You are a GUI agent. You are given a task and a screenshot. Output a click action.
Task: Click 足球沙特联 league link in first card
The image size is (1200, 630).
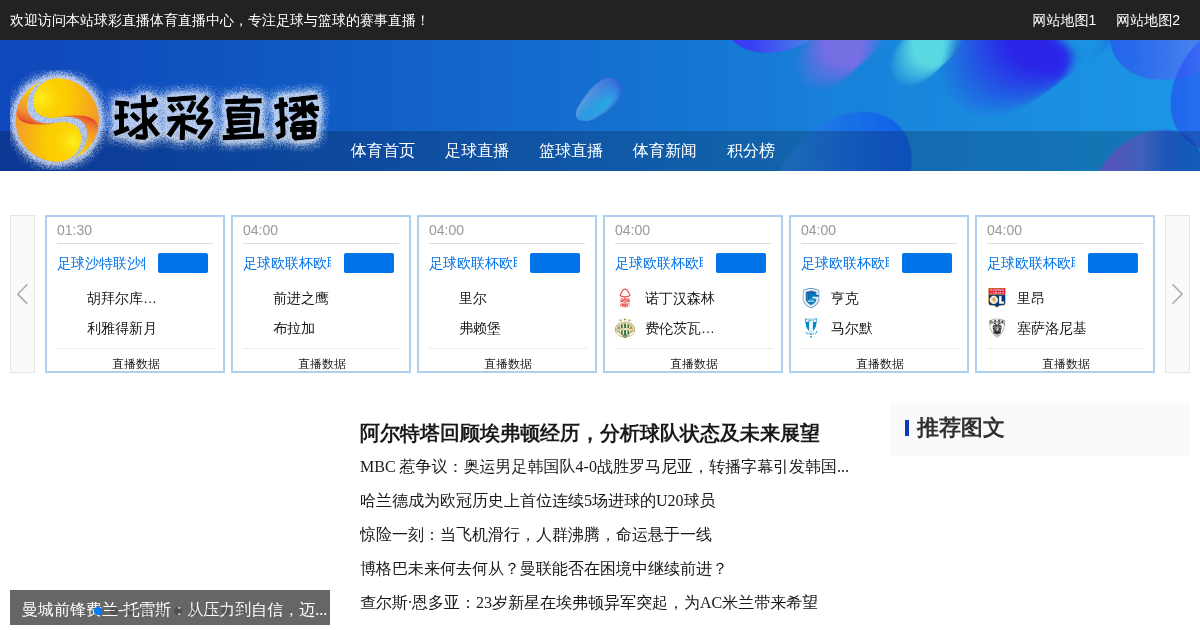[101, 263]
